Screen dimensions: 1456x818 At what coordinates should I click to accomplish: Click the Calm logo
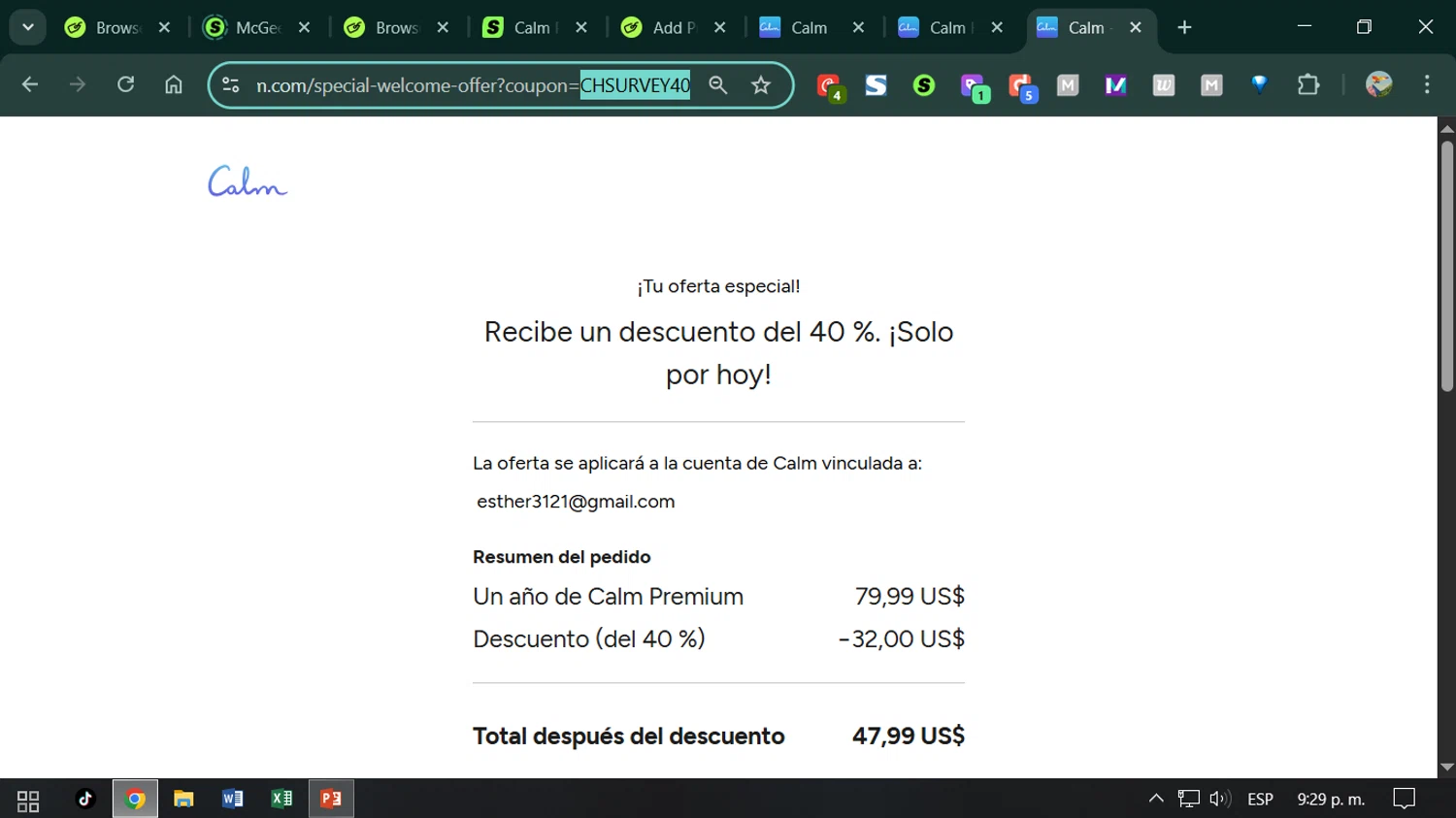click(248, 180)
